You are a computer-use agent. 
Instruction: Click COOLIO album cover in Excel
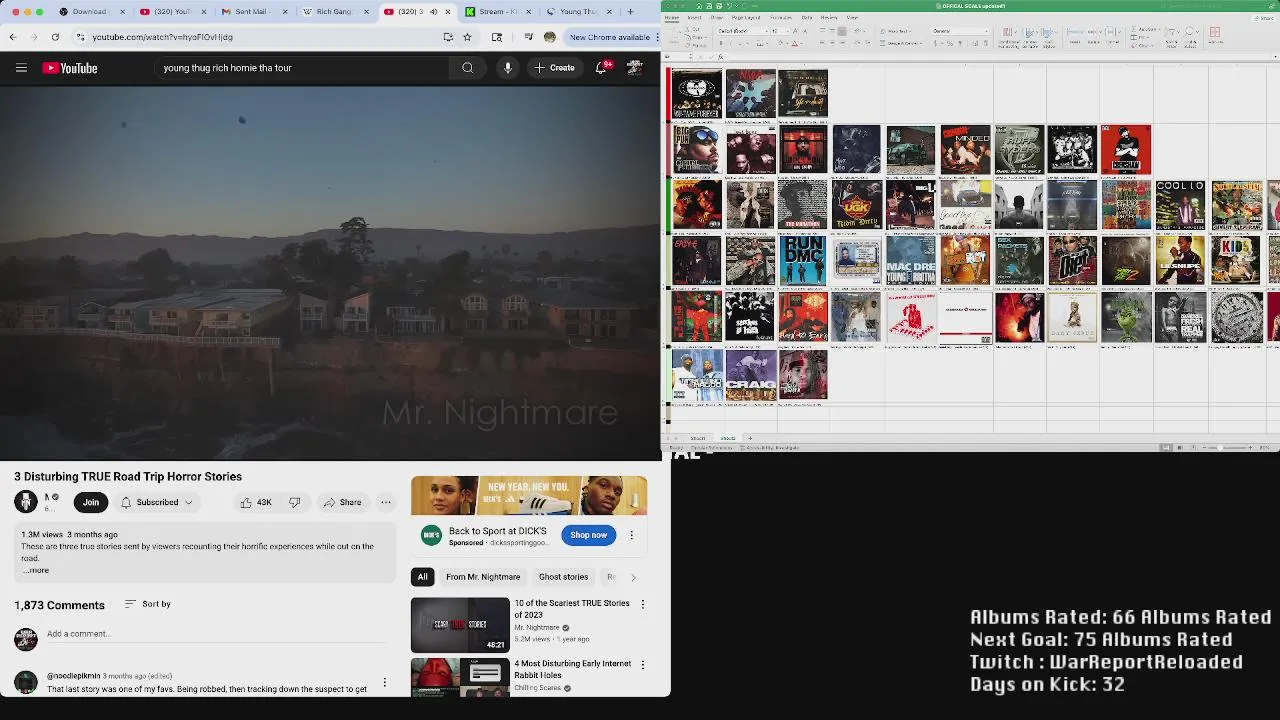coord(1180,205)
